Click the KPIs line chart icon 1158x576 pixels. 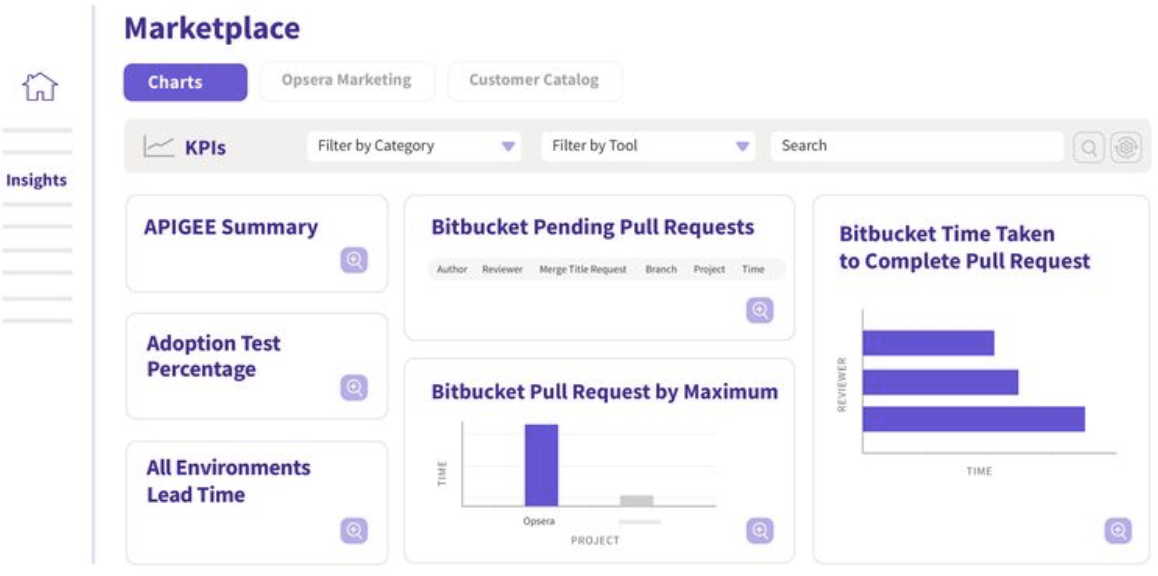158,147
